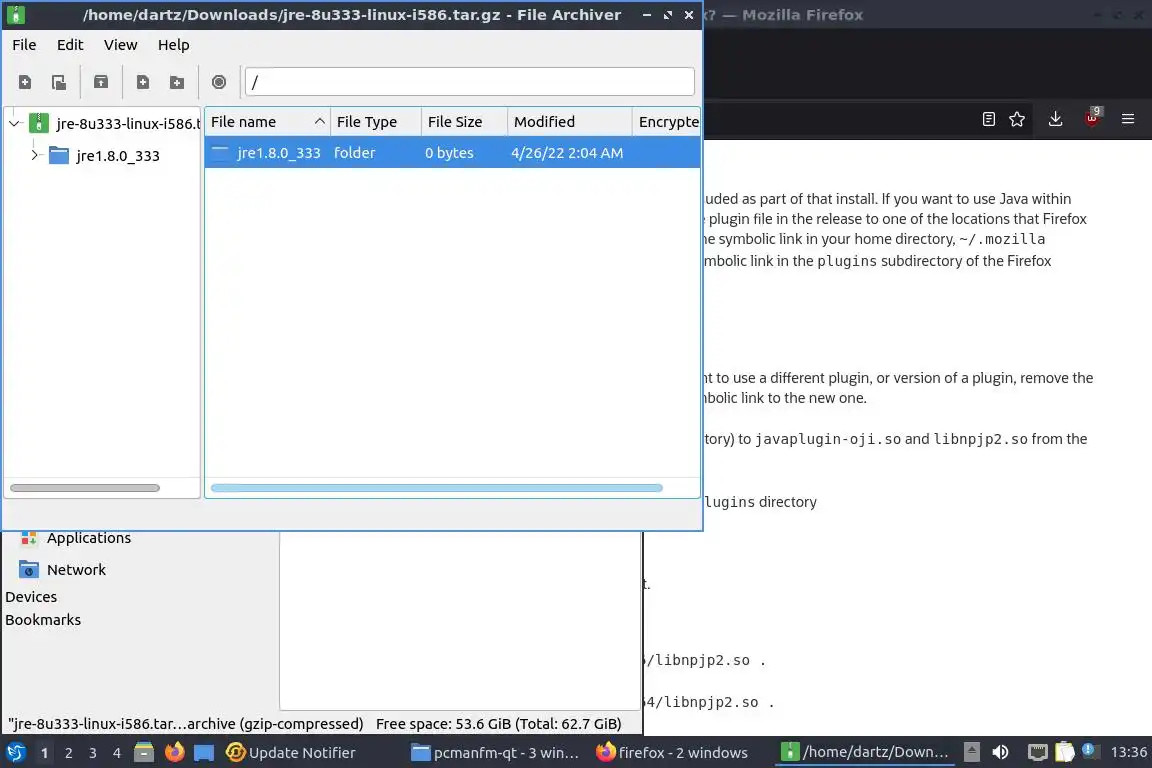Image resolution: width=1152 pixels, height=768 pixels.
Task: Sort by the File name column header
Action: point(267,122)
